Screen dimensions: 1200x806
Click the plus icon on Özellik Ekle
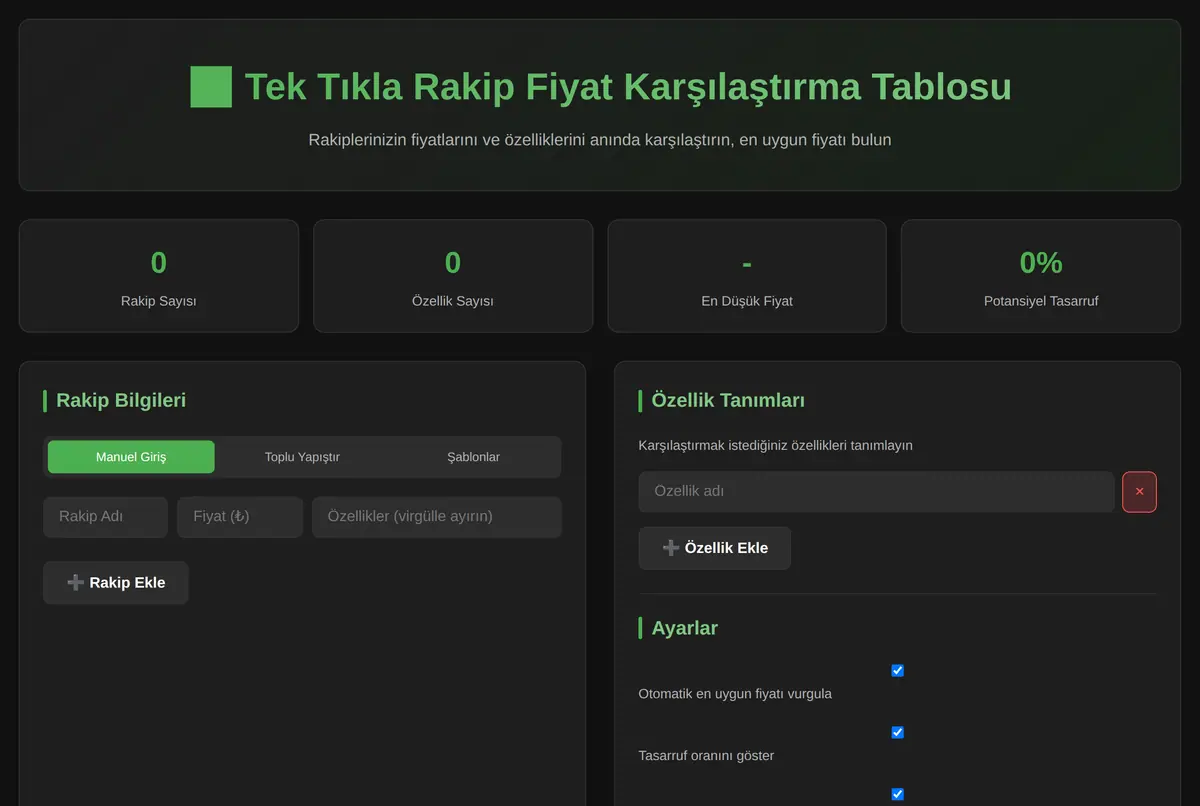[671, 548]
